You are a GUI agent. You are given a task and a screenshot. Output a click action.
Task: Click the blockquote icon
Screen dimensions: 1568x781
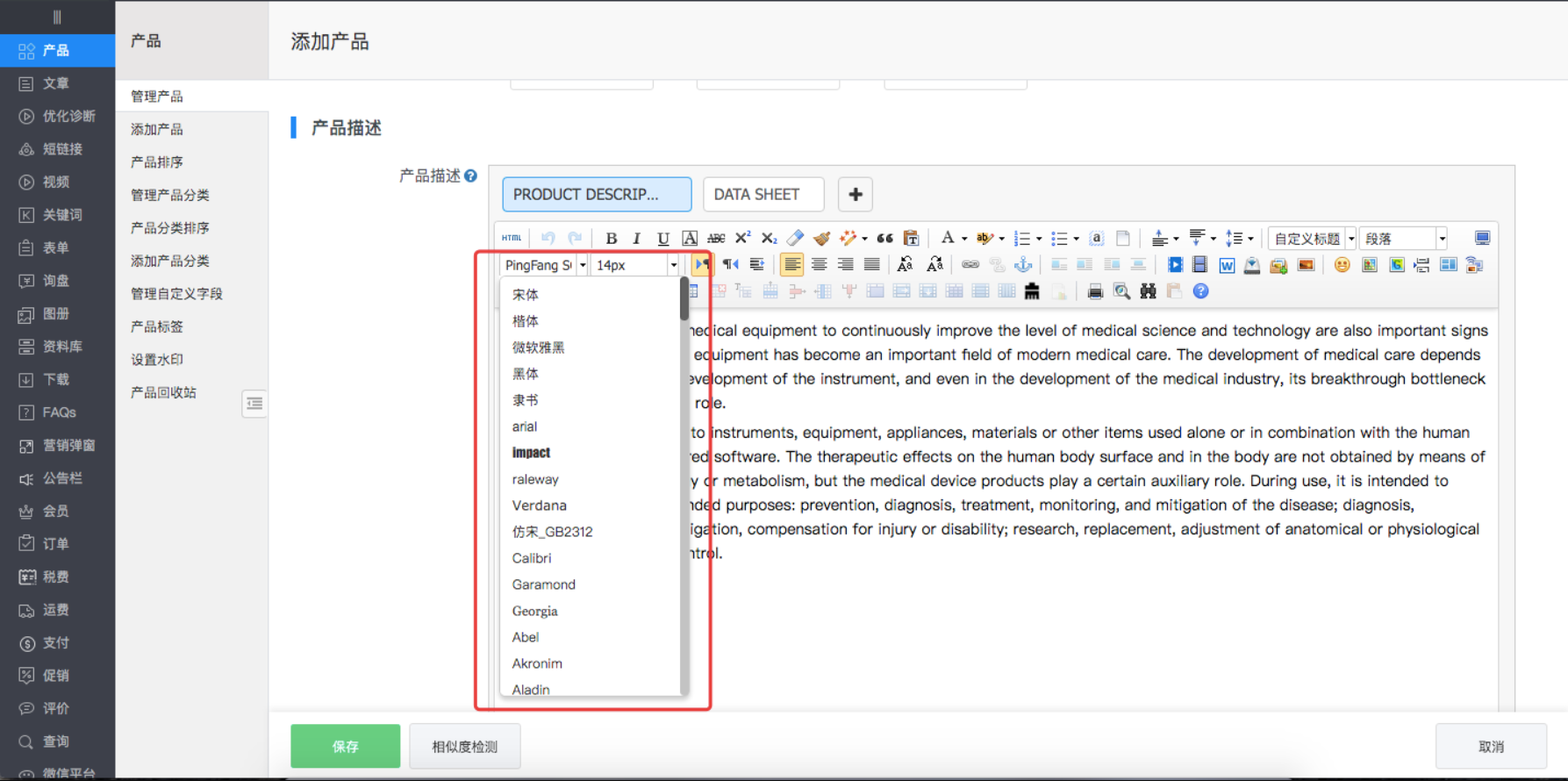[884, 238]
